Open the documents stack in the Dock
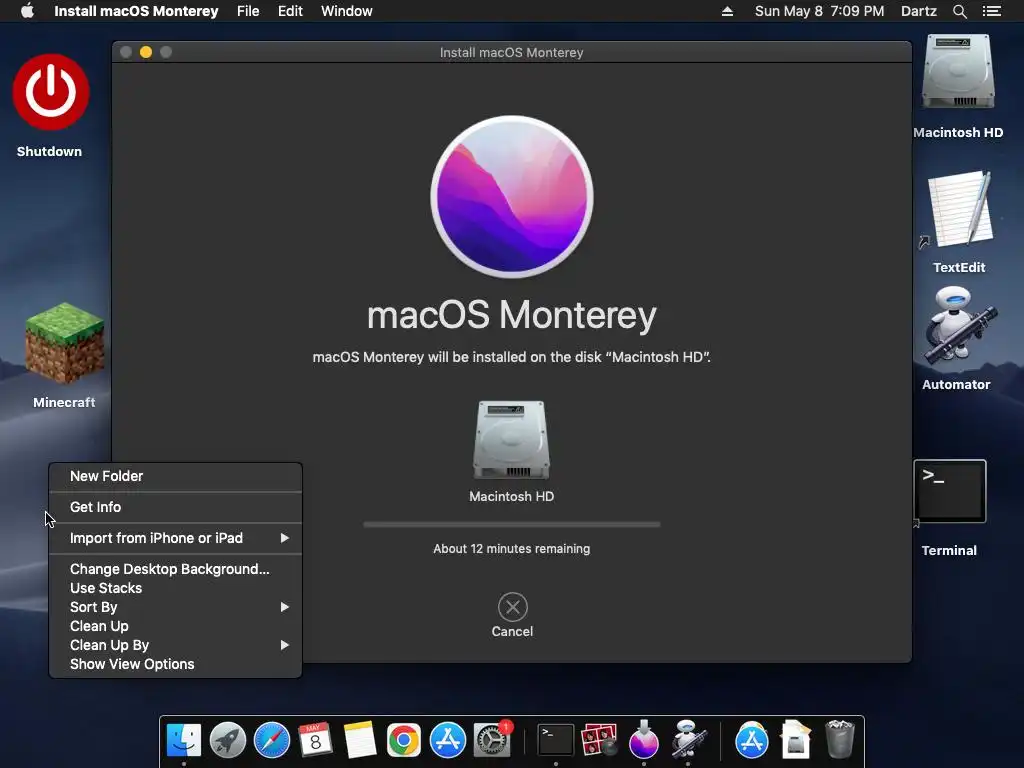This screenshot has width=1024, height=768. coord(796,740)
